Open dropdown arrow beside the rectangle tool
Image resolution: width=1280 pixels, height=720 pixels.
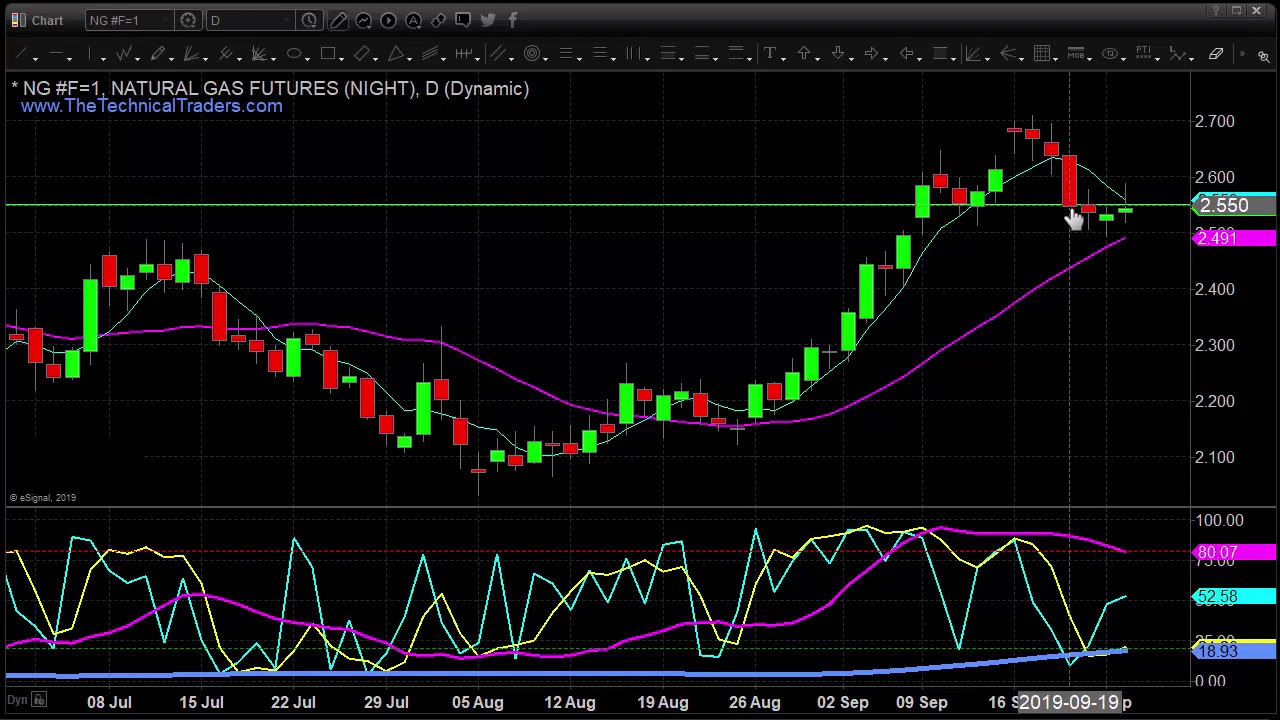point(341,59)
